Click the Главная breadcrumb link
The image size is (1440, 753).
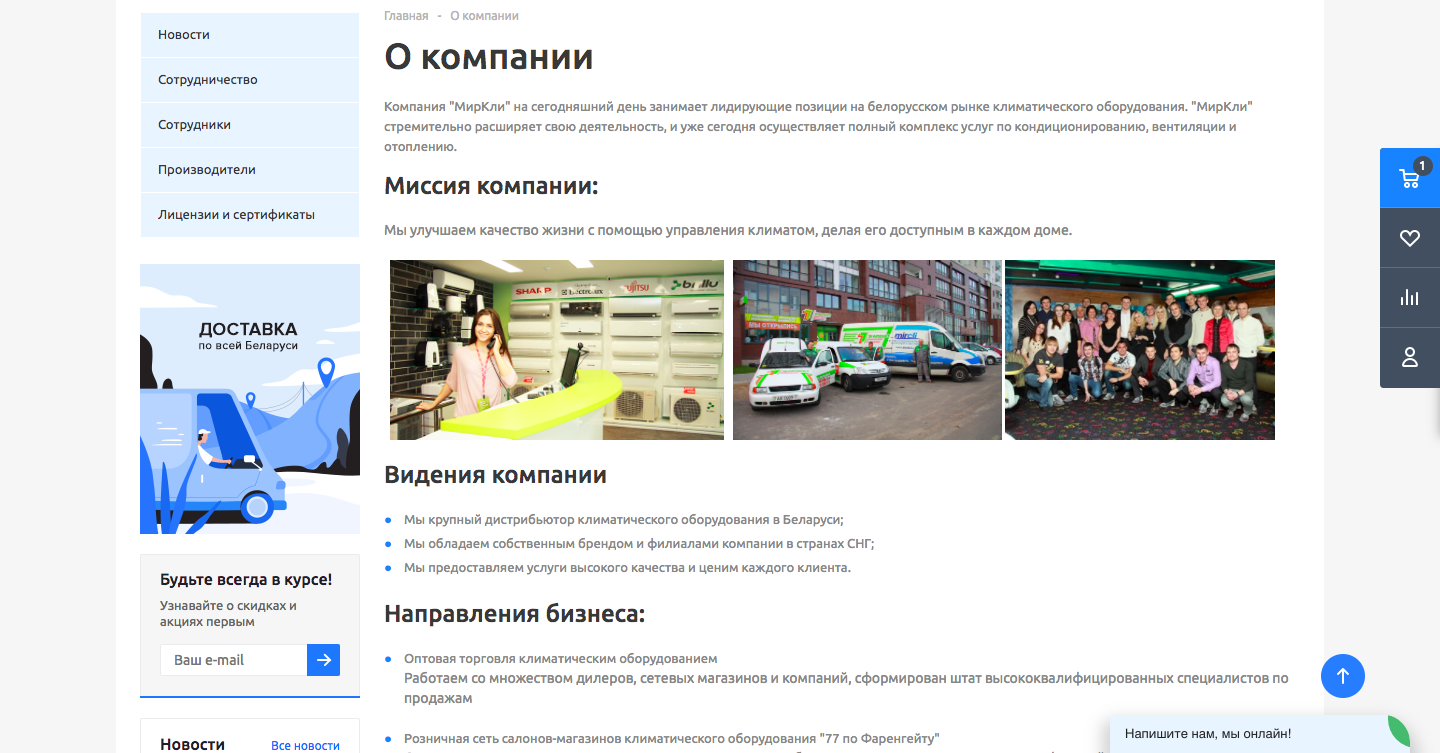406,16
